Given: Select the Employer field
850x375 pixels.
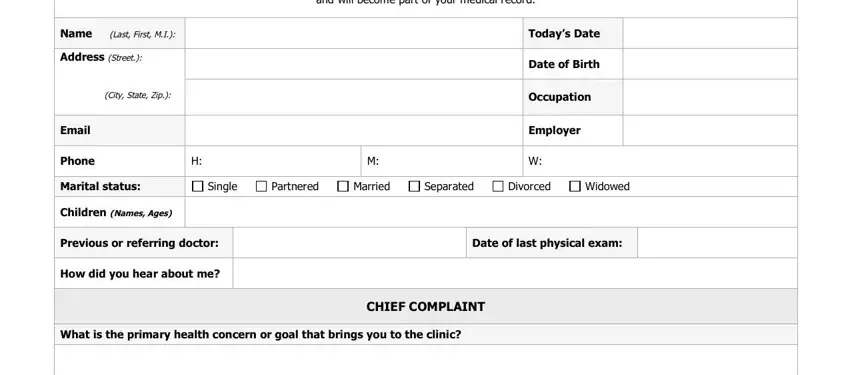Looking at the screenshot, I should [710, 131].
